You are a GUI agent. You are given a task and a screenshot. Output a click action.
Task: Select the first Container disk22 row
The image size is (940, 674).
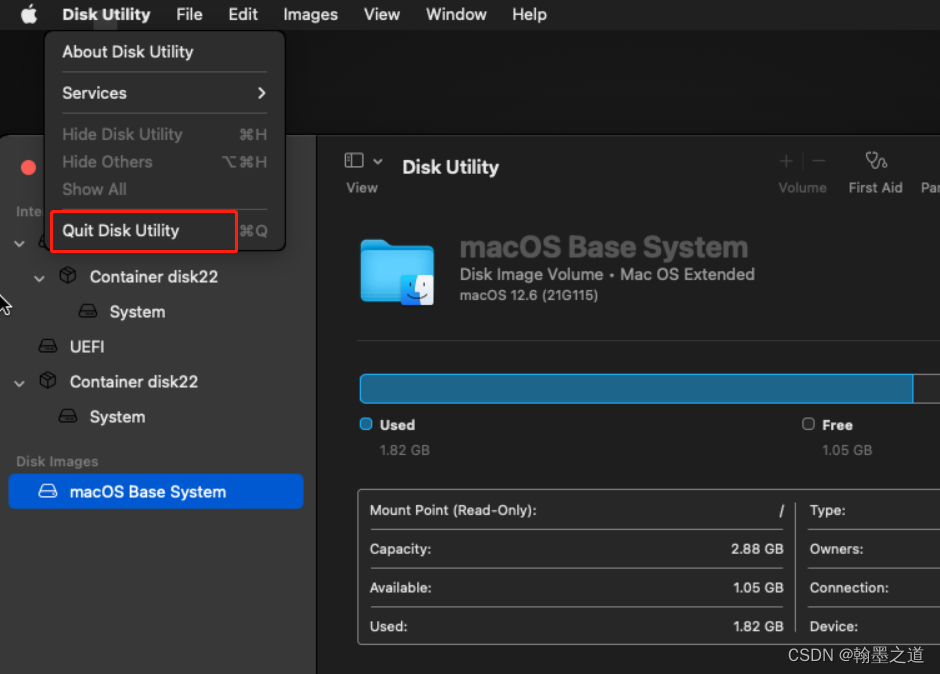click(x=154, y=276)
